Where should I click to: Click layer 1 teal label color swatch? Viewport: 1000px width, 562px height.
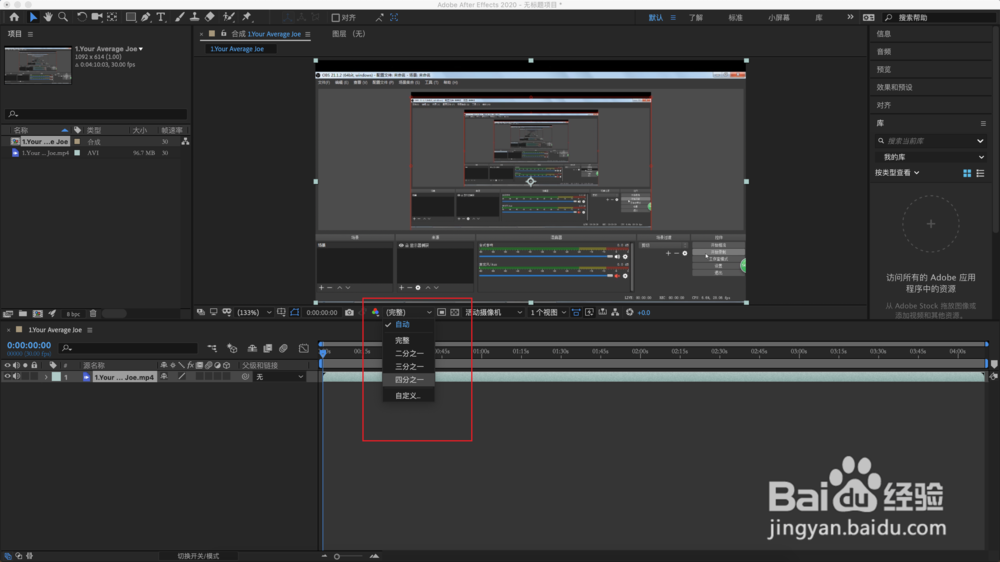[x=56, y=377]
